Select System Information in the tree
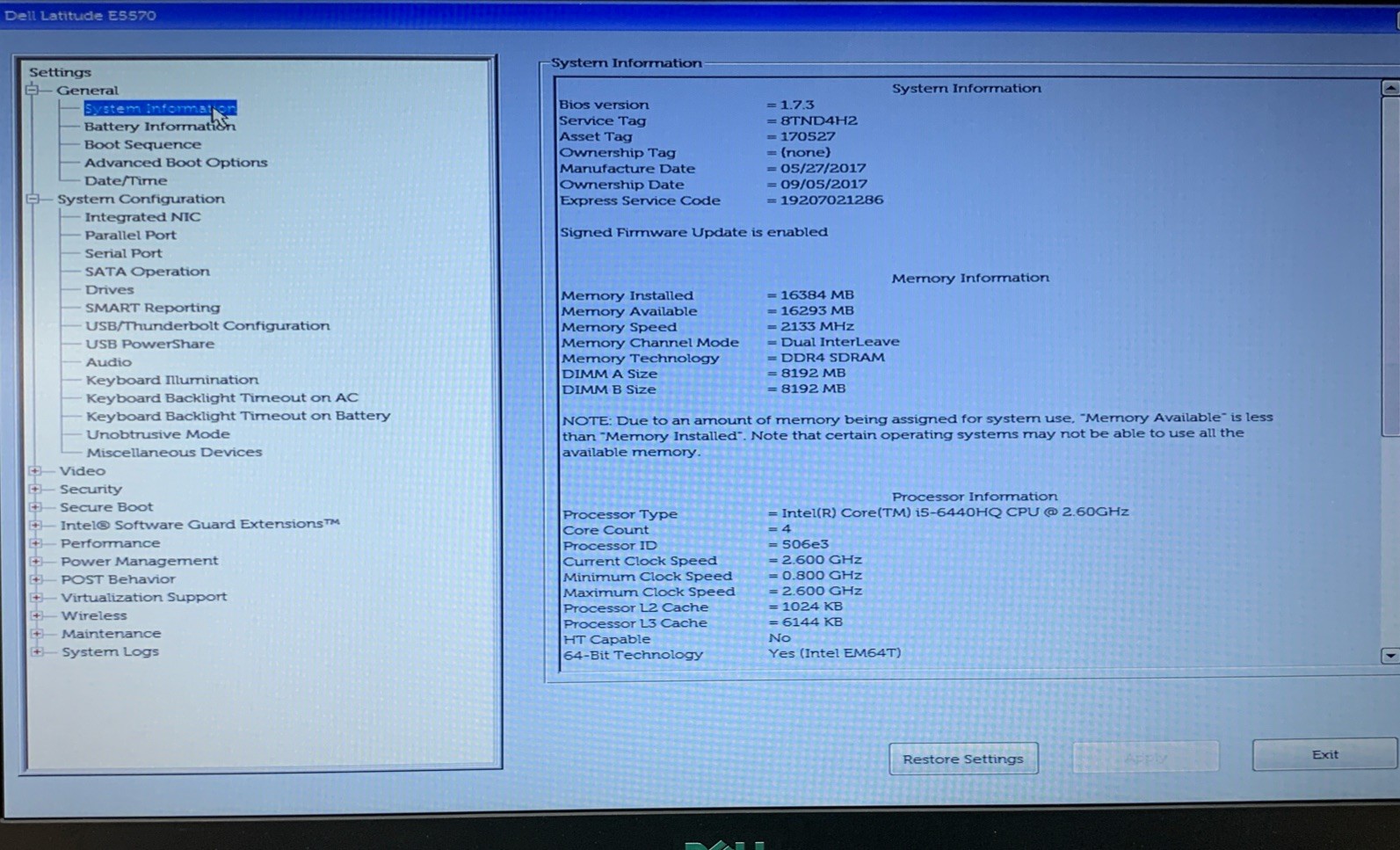The image size is (1400, 850). pyautogui.click(x=160, y=108)
